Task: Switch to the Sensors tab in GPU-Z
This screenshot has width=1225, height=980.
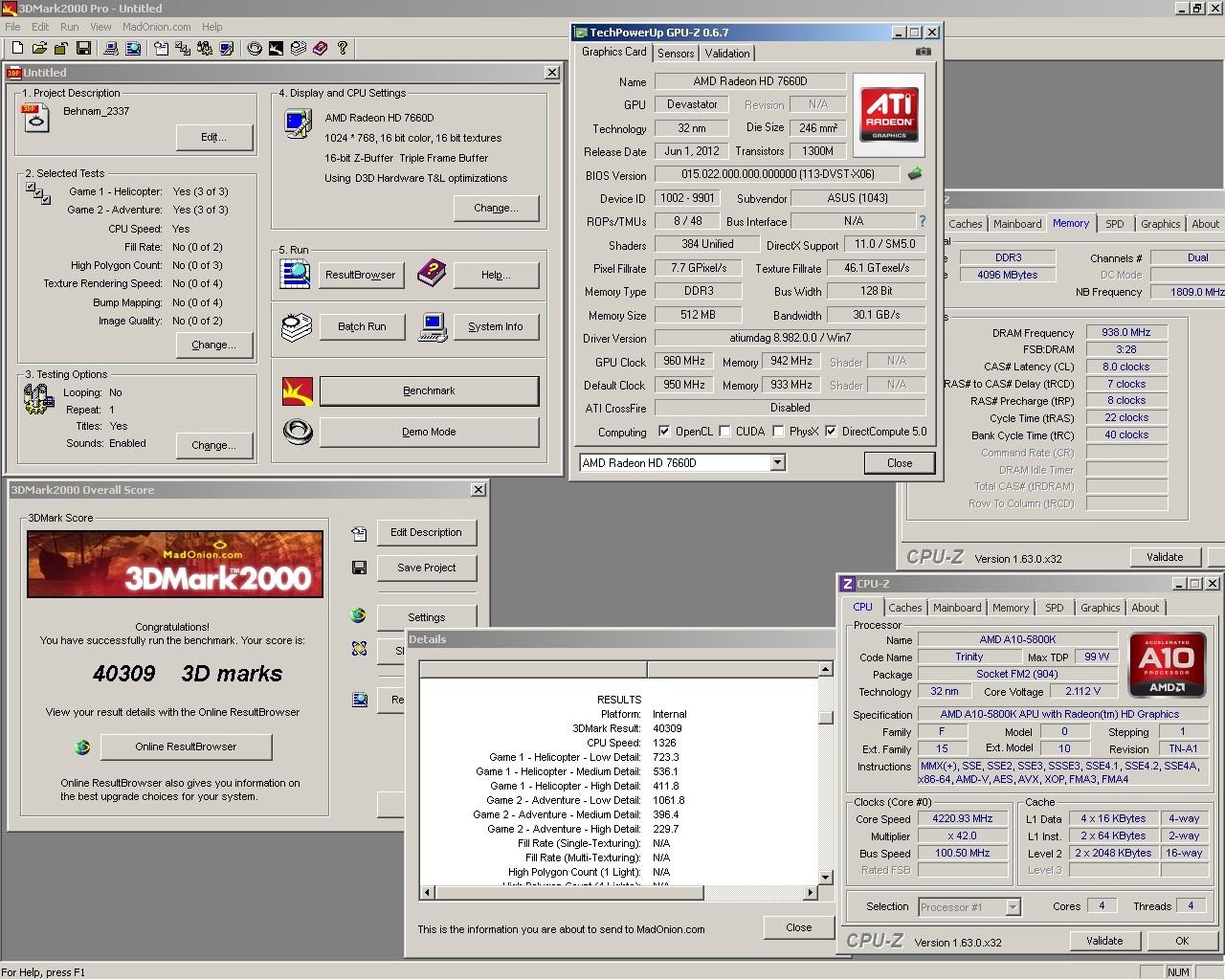Action: click(x=676, y=54)
